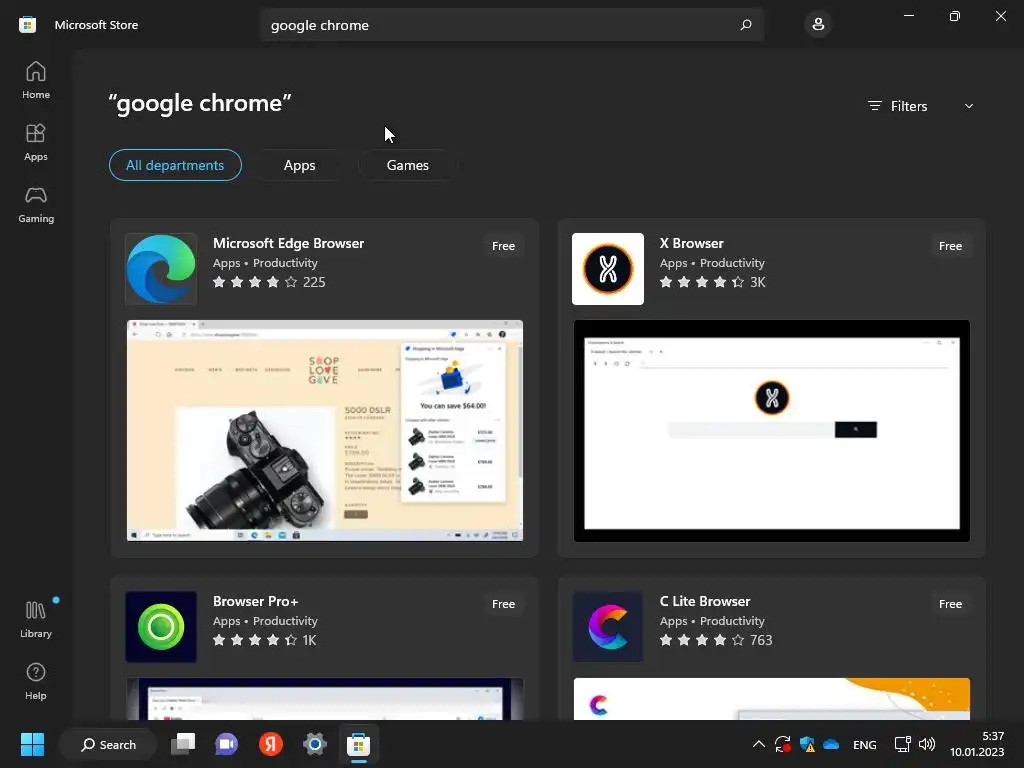Click the Microsoft Edge screenshot preview

click(x=325, y=430)
